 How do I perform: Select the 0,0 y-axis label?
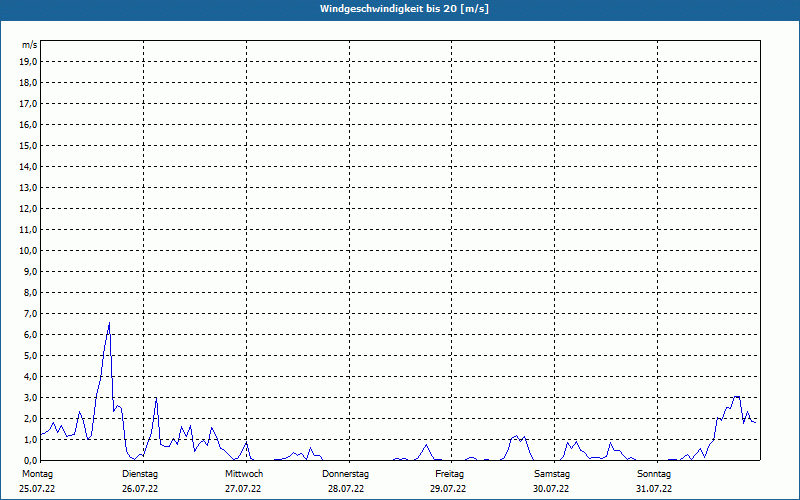(30, 460)
